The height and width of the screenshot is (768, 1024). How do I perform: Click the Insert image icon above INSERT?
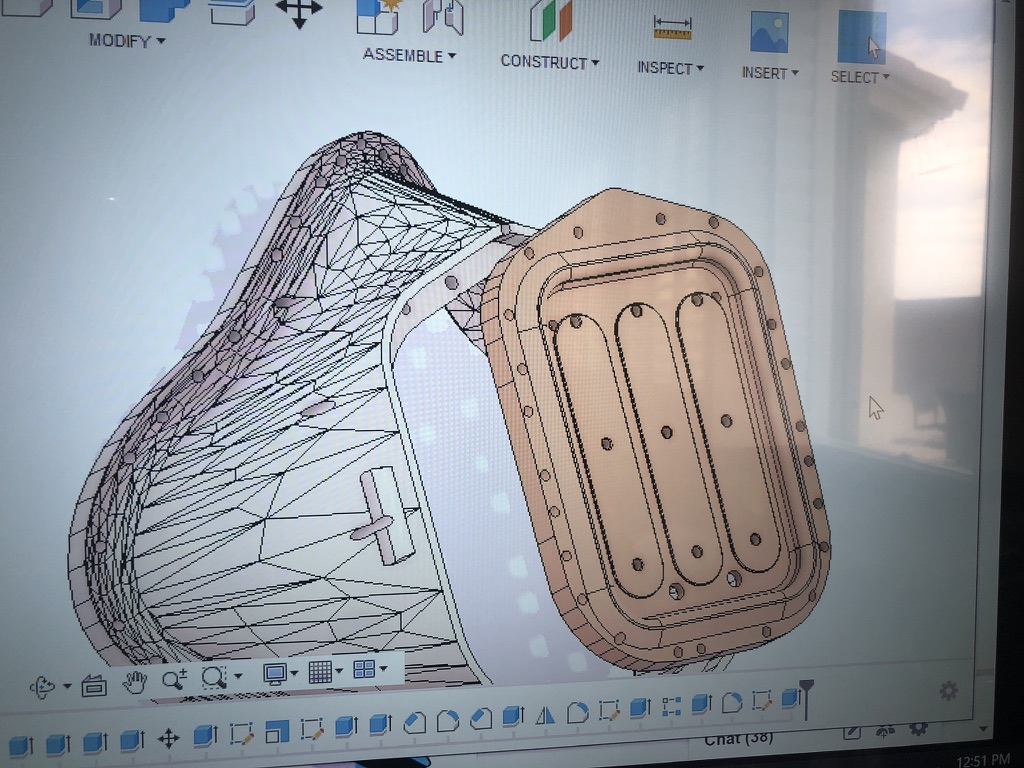tap(769, 32)
